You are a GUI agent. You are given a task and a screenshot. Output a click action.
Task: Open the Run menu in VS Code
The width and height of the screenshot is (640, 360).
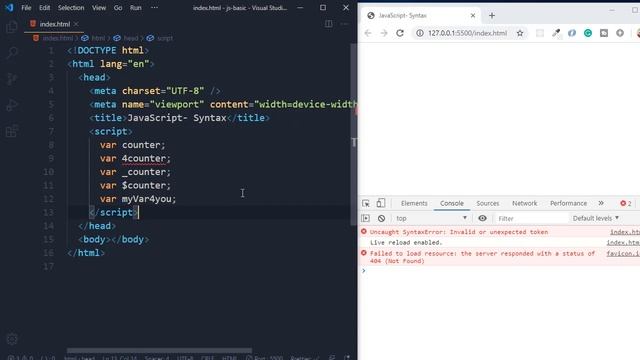[x=136, y=8]
